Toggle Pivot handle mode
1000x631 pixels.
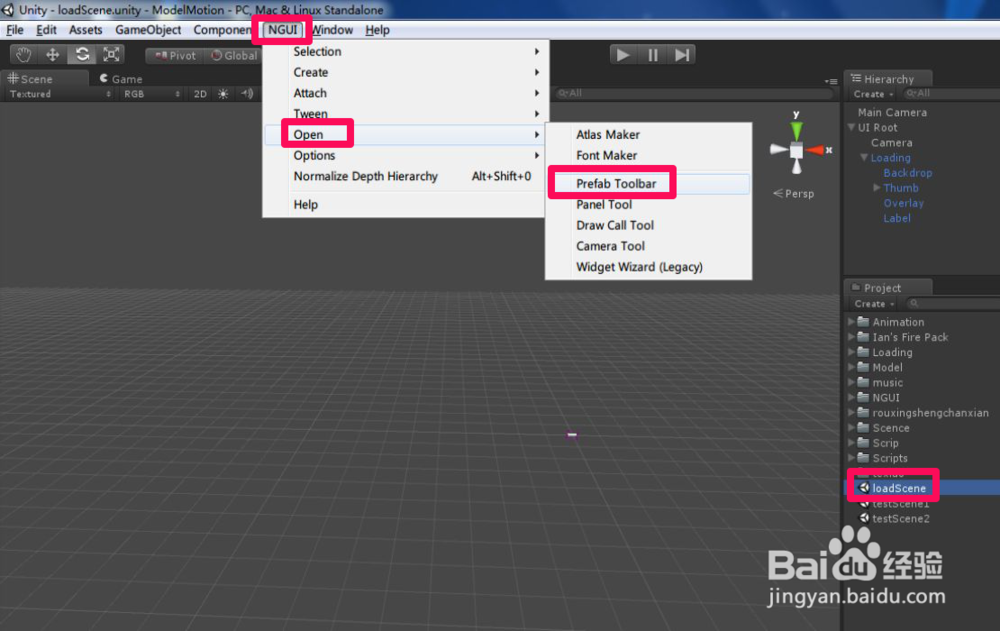pos(176,55)
